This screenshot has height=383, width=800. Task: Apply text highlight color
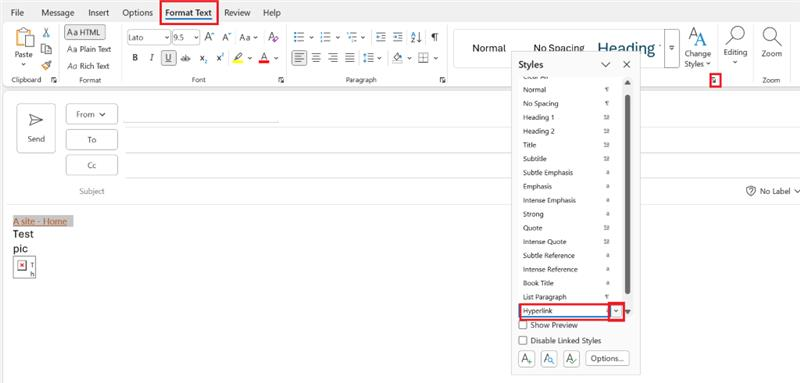point(237,58)
